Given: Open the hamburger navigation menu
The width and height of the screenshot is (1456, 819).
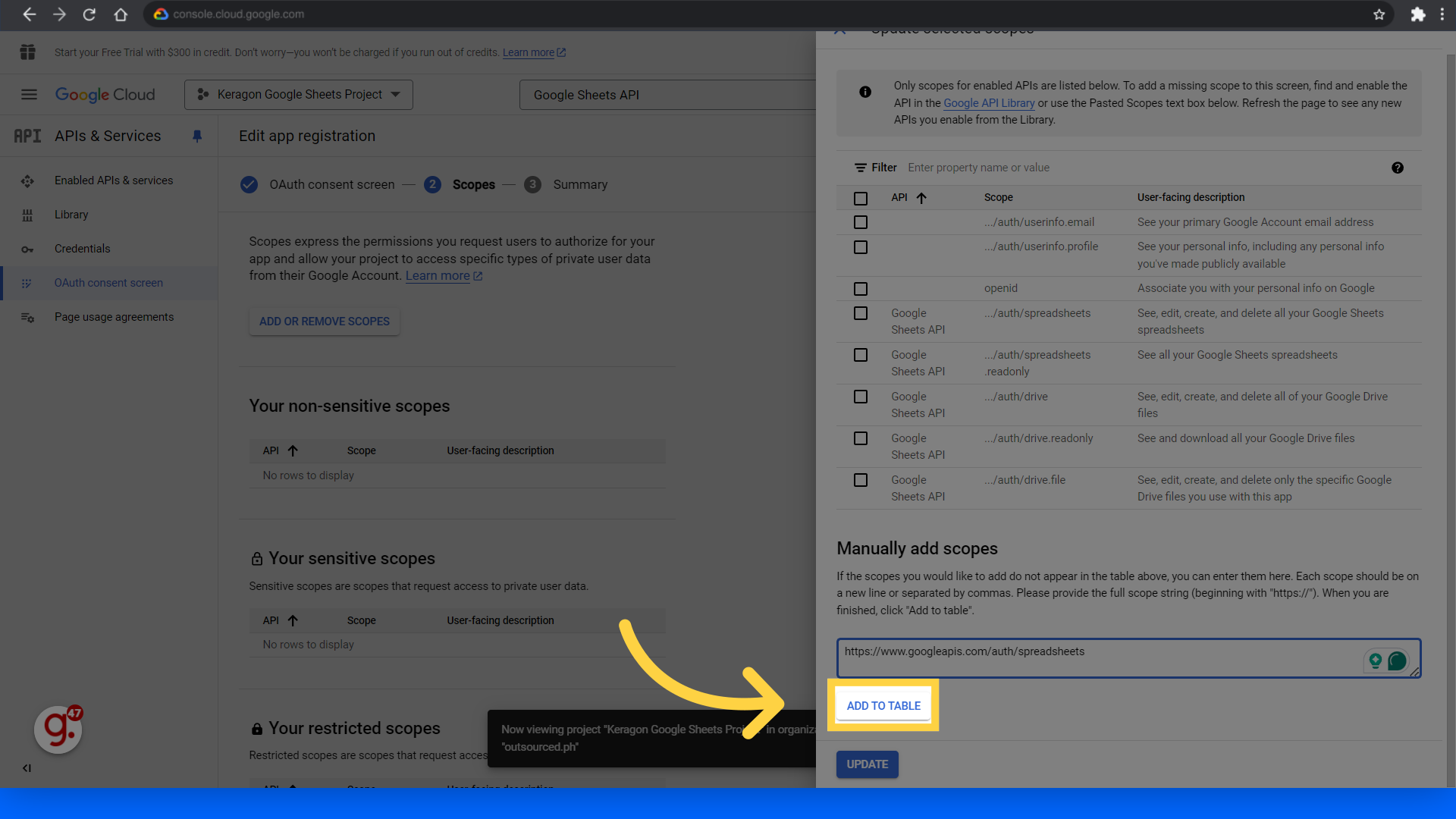Looking at the screenshot, I should pyautogui.click(x=29, y=95).
